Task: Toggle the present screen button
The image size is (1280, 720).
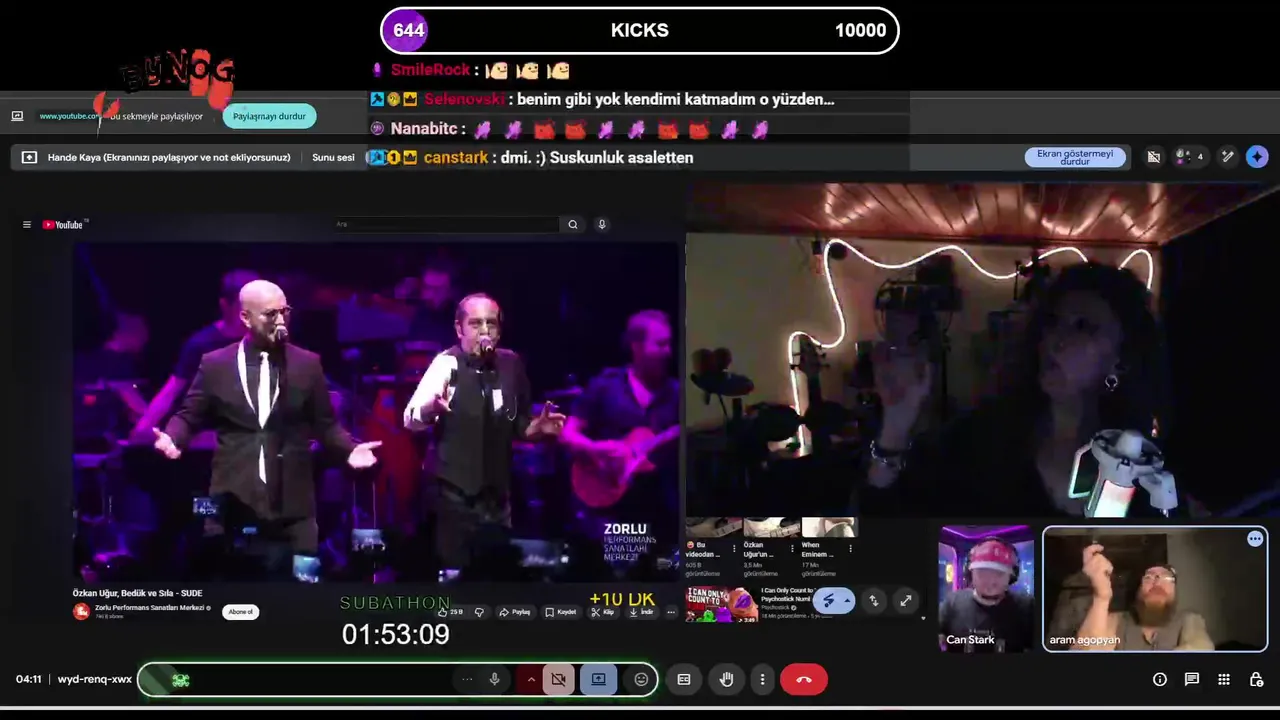Action: [x=598, y=680]
